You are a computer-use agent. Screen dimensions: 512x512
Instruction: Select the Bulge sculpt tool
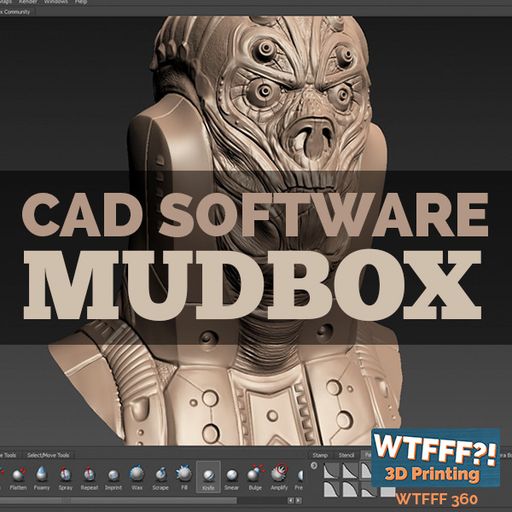click(255, 478)
